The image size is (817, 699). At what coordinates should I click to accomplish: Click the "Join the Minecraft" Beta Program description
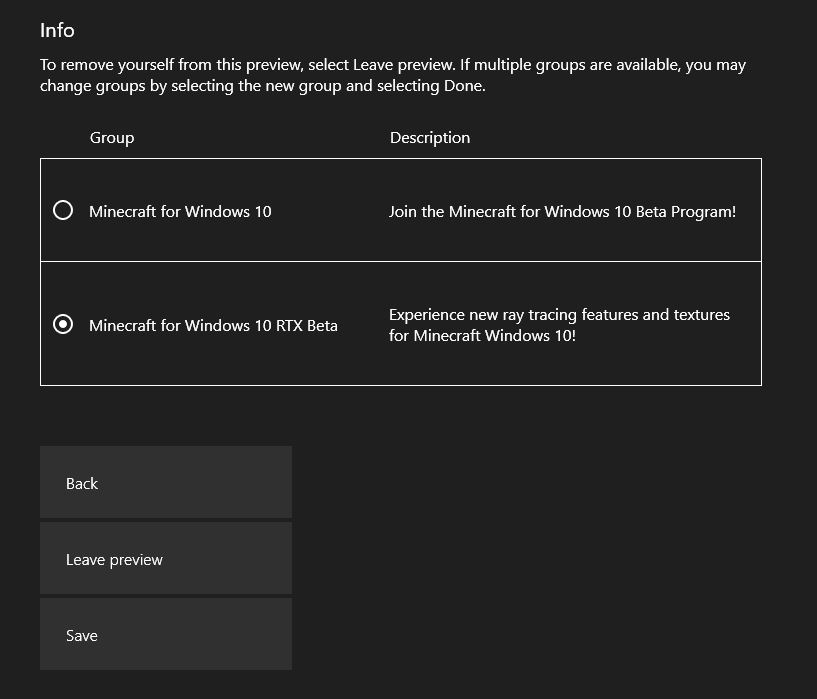562,212
